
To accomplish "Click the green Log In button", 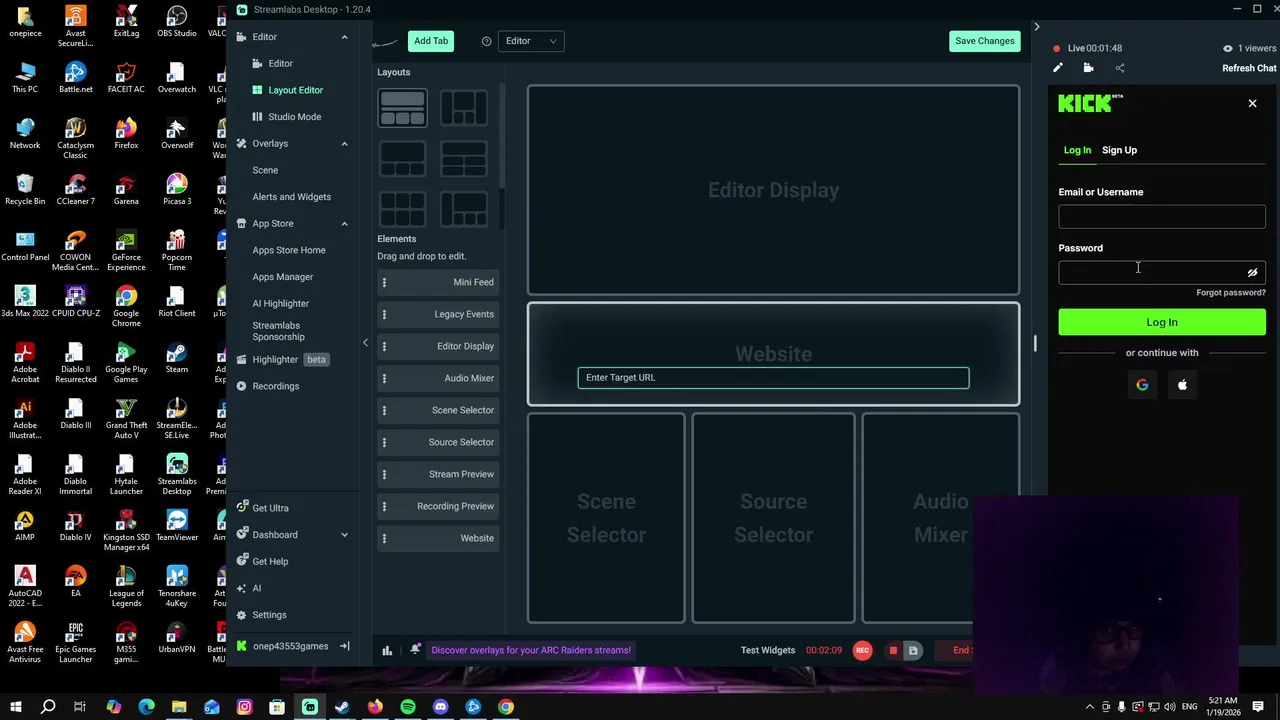I will click(x=1162, y=322).
